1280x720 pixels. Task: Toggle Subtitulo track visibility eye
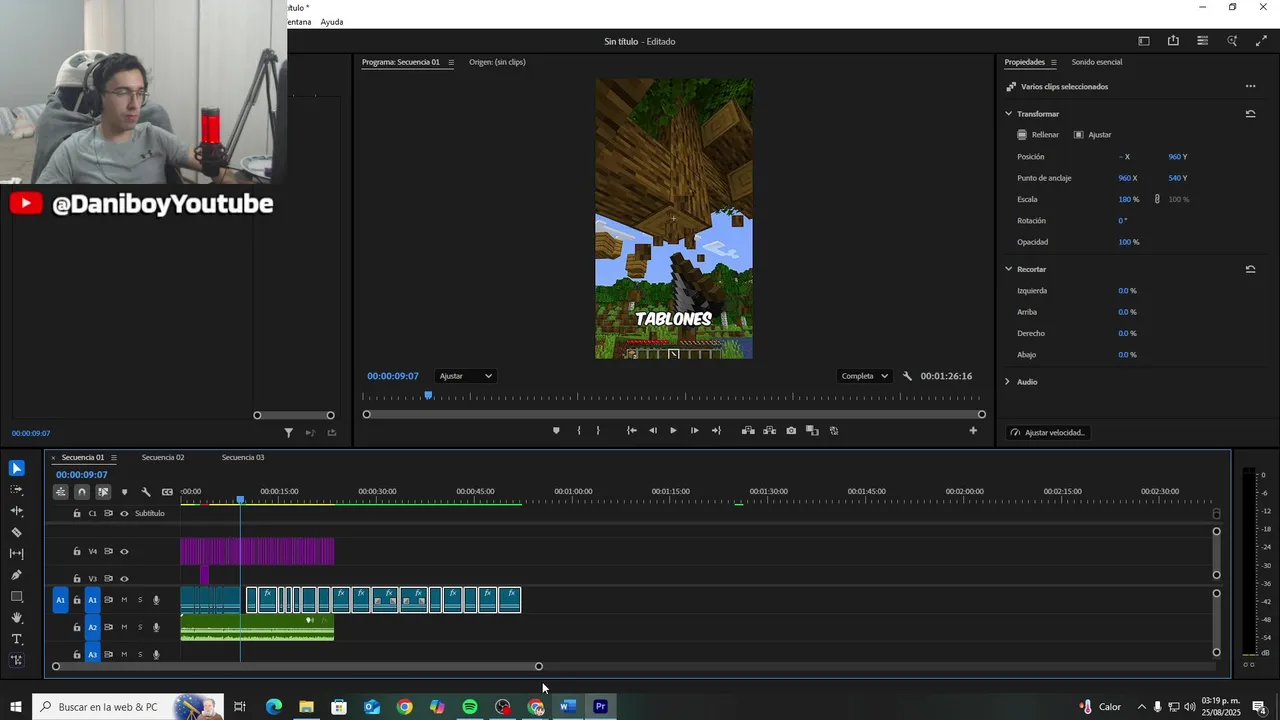pos(124,514)
